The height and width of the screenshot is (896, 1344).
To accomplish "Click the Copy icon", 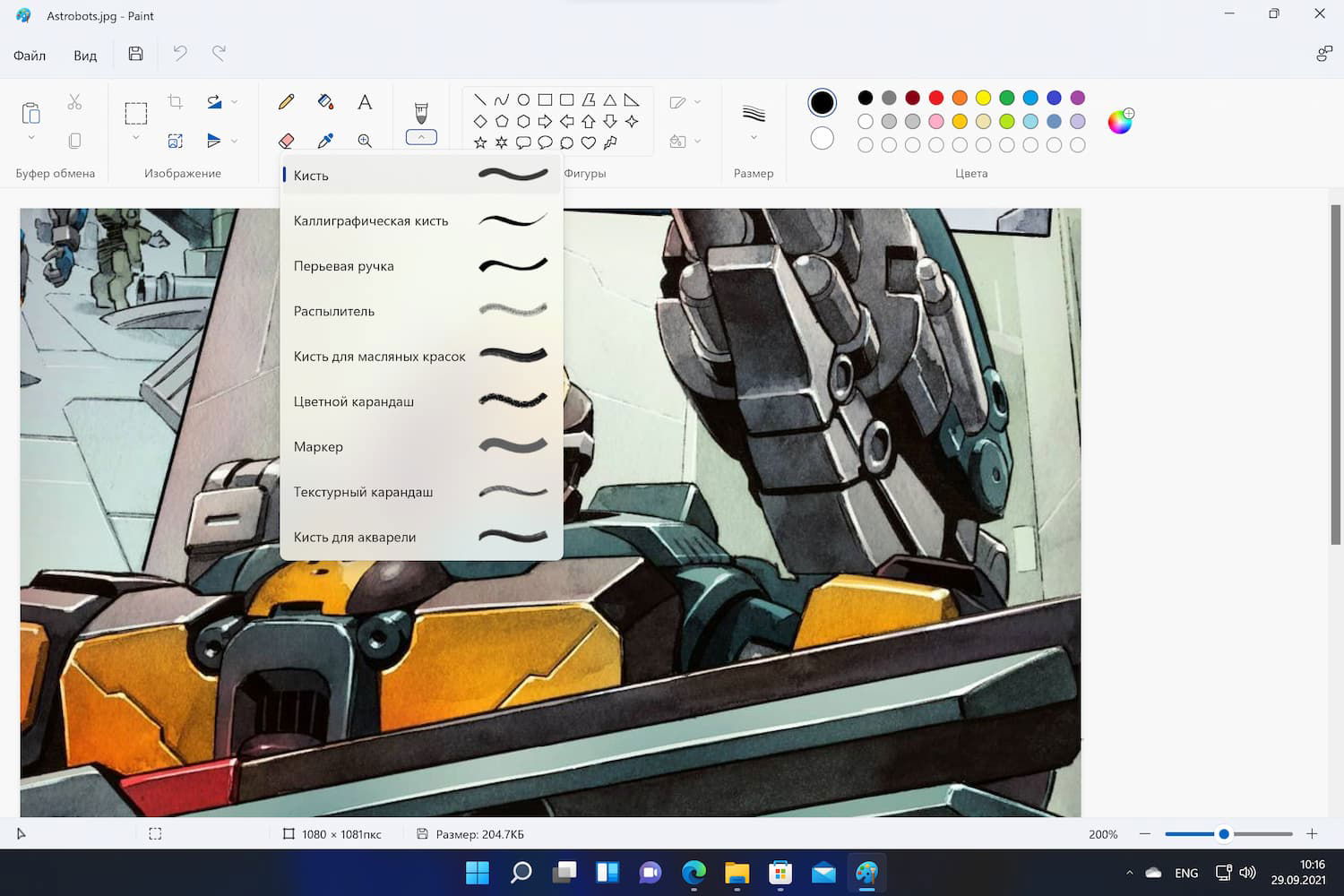I will [x=74, y=141].
